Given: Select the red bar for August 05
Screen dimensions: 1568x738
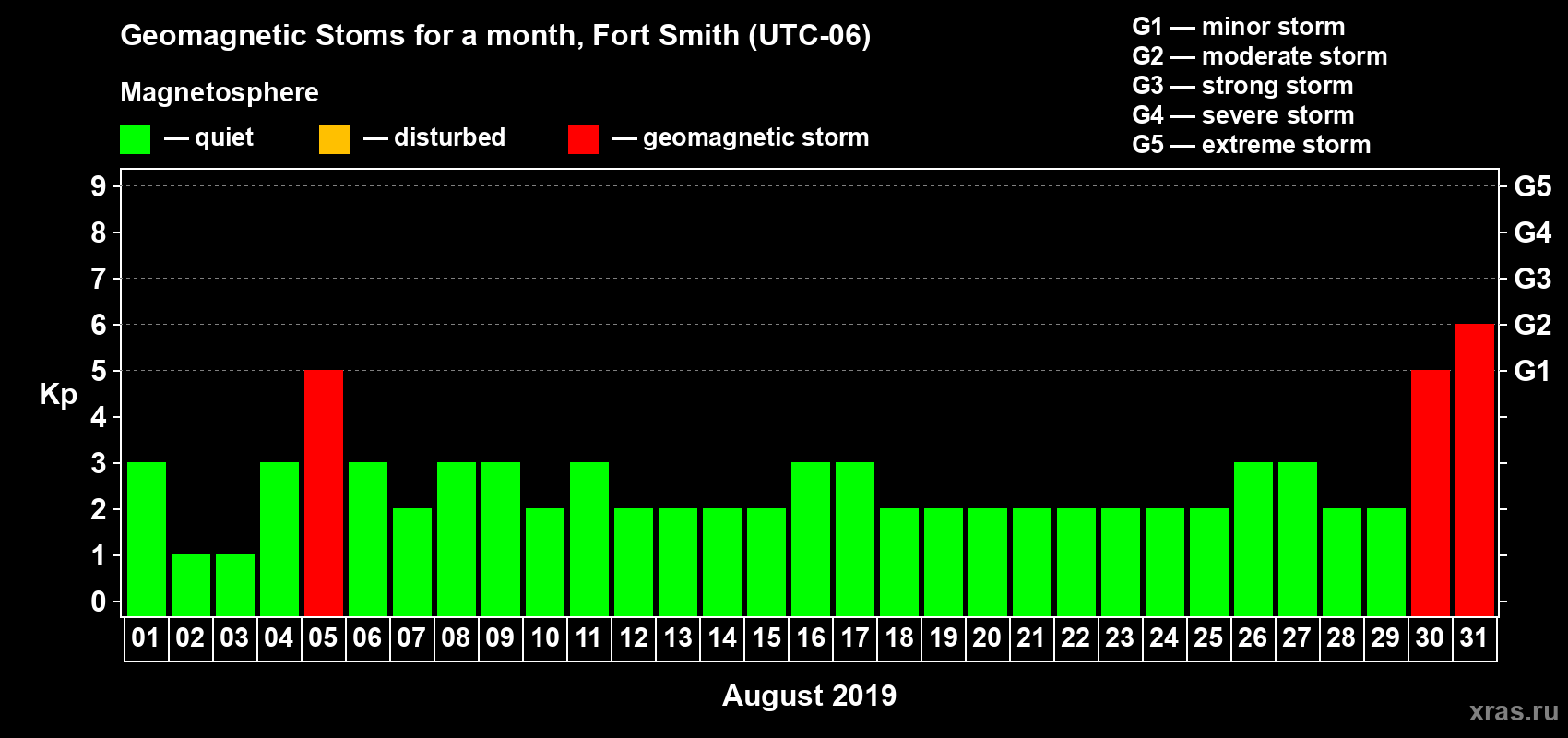Looking at the screenshot, I should pos(324,494).
